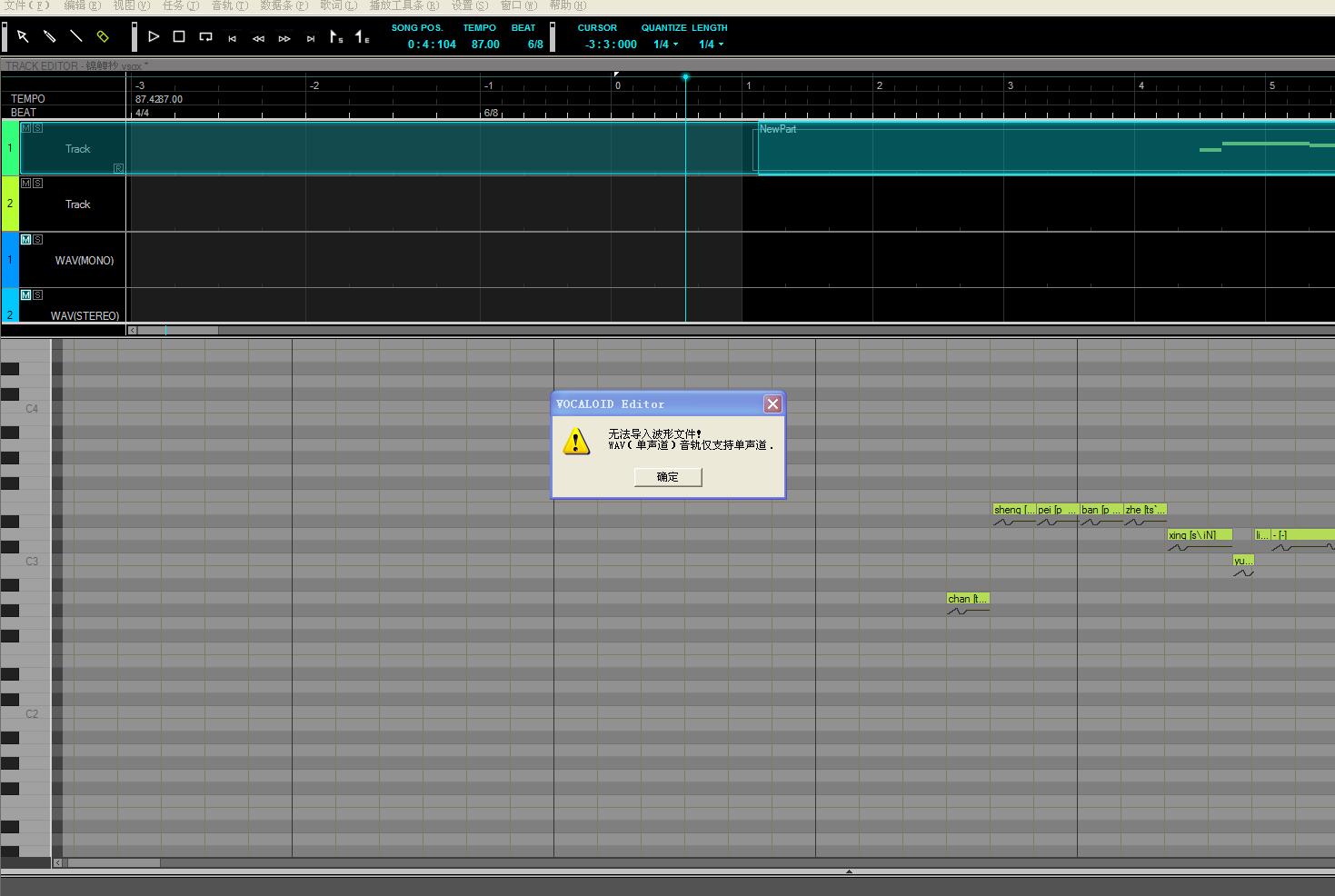Open the QUANTIZE 1/4 dropdown
The height and width of the screenshot is (896, 1335).
666,45
